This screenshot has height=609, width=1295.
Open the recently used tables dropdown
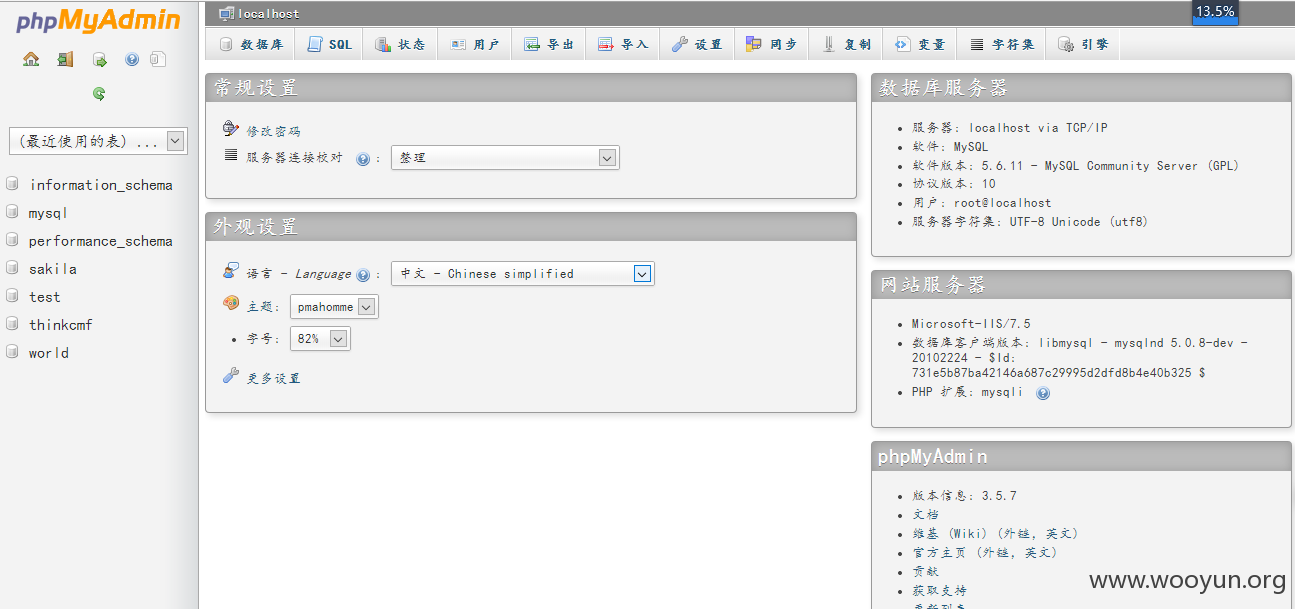coord(98,141)
